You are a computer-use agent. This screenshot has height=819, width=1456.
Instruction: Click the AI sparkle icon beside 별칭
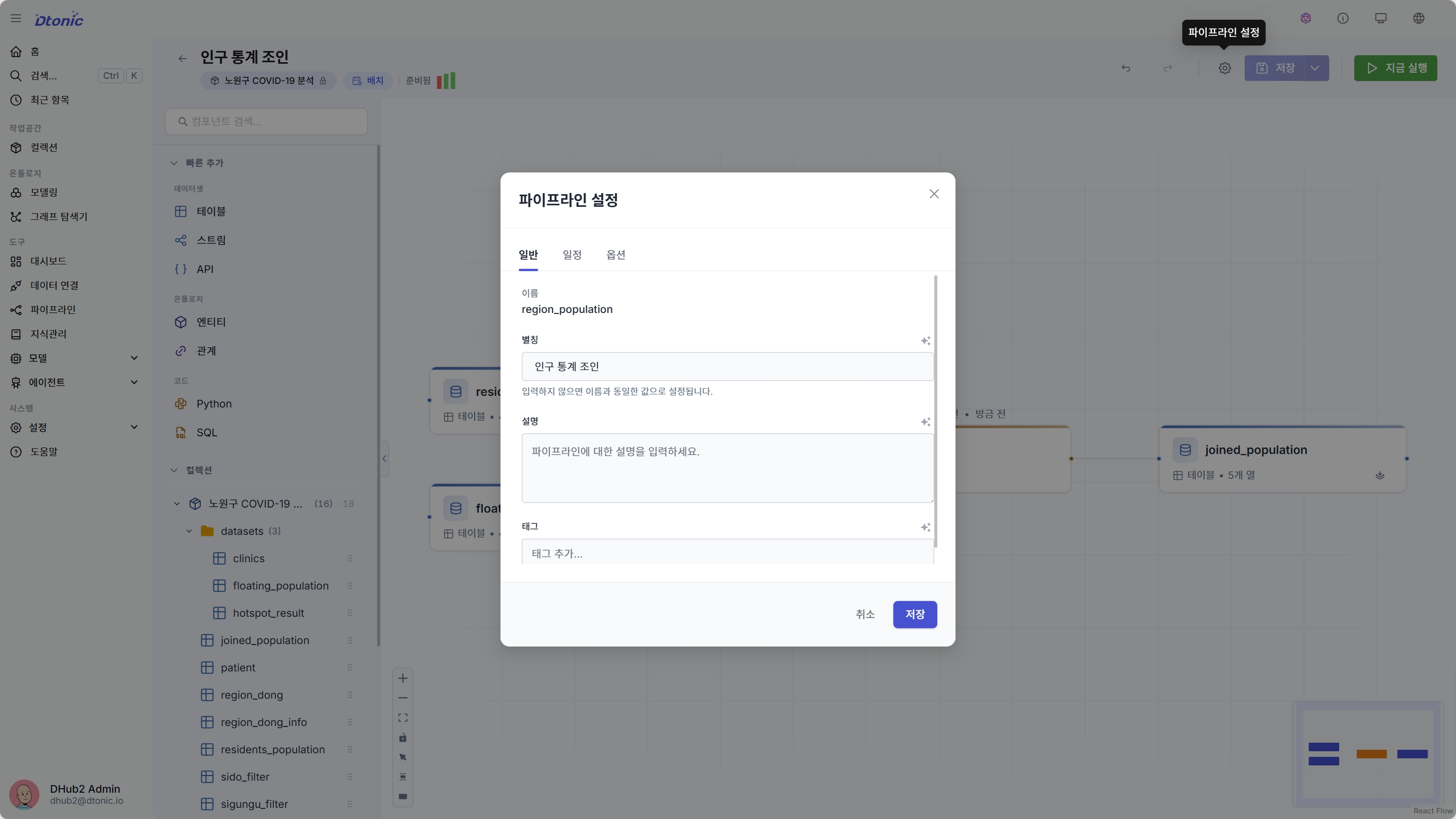coord(925,341)
